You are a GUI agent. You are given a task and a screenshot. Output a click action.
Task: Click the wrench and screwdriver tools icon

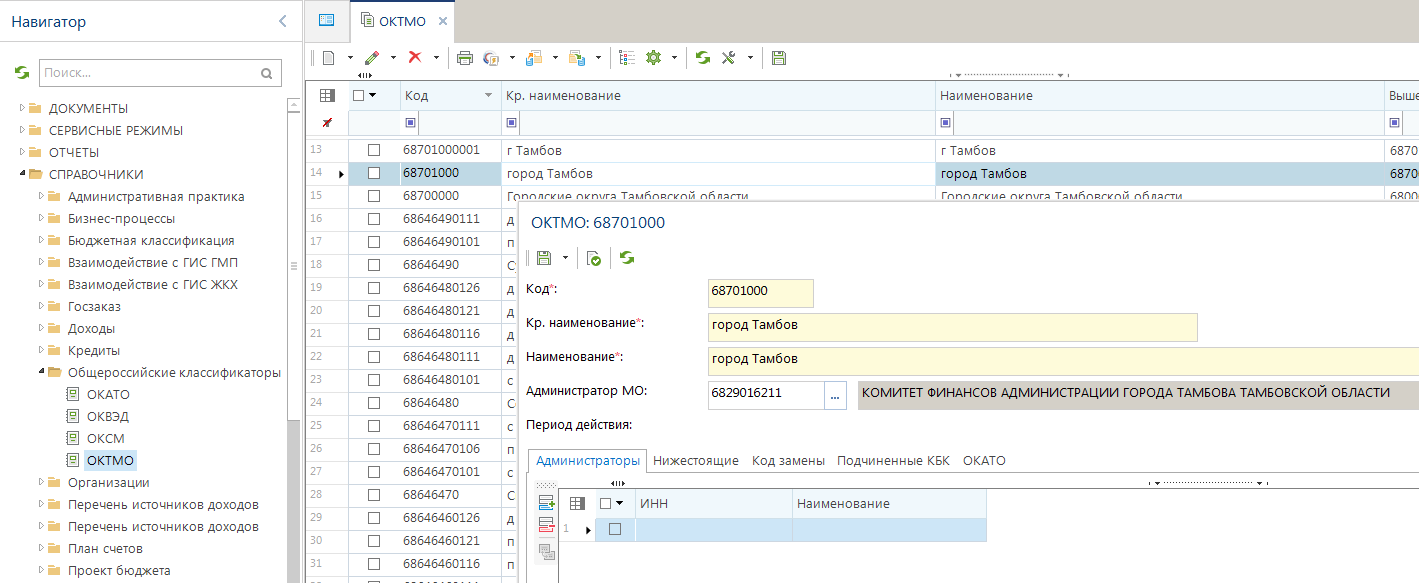729,58
